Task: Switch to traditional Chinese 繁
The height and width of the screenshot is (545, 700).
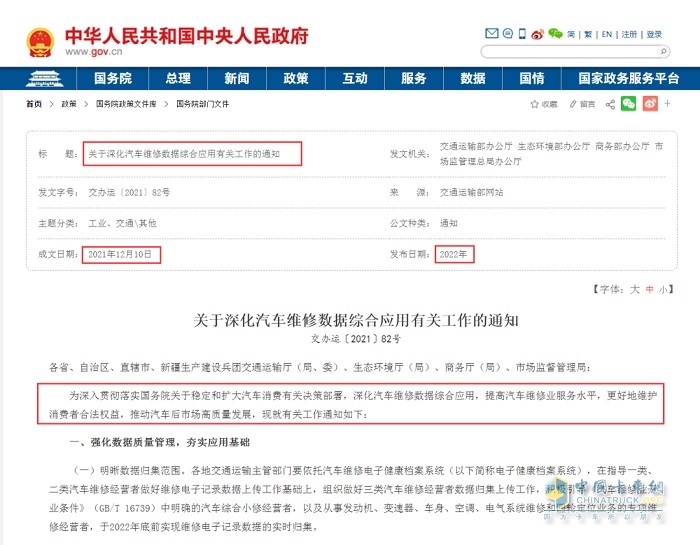Action: (x=588, y=34)
